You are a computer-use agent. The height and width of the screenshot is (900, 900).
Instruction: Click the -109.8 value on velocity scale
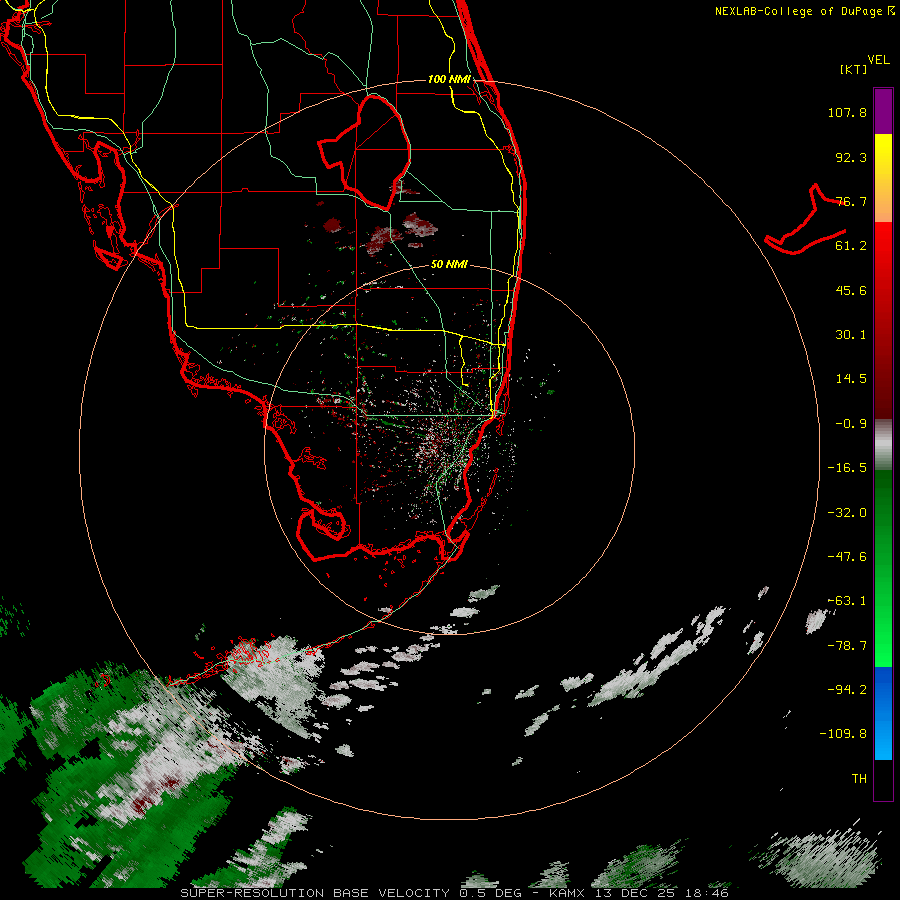843,734
